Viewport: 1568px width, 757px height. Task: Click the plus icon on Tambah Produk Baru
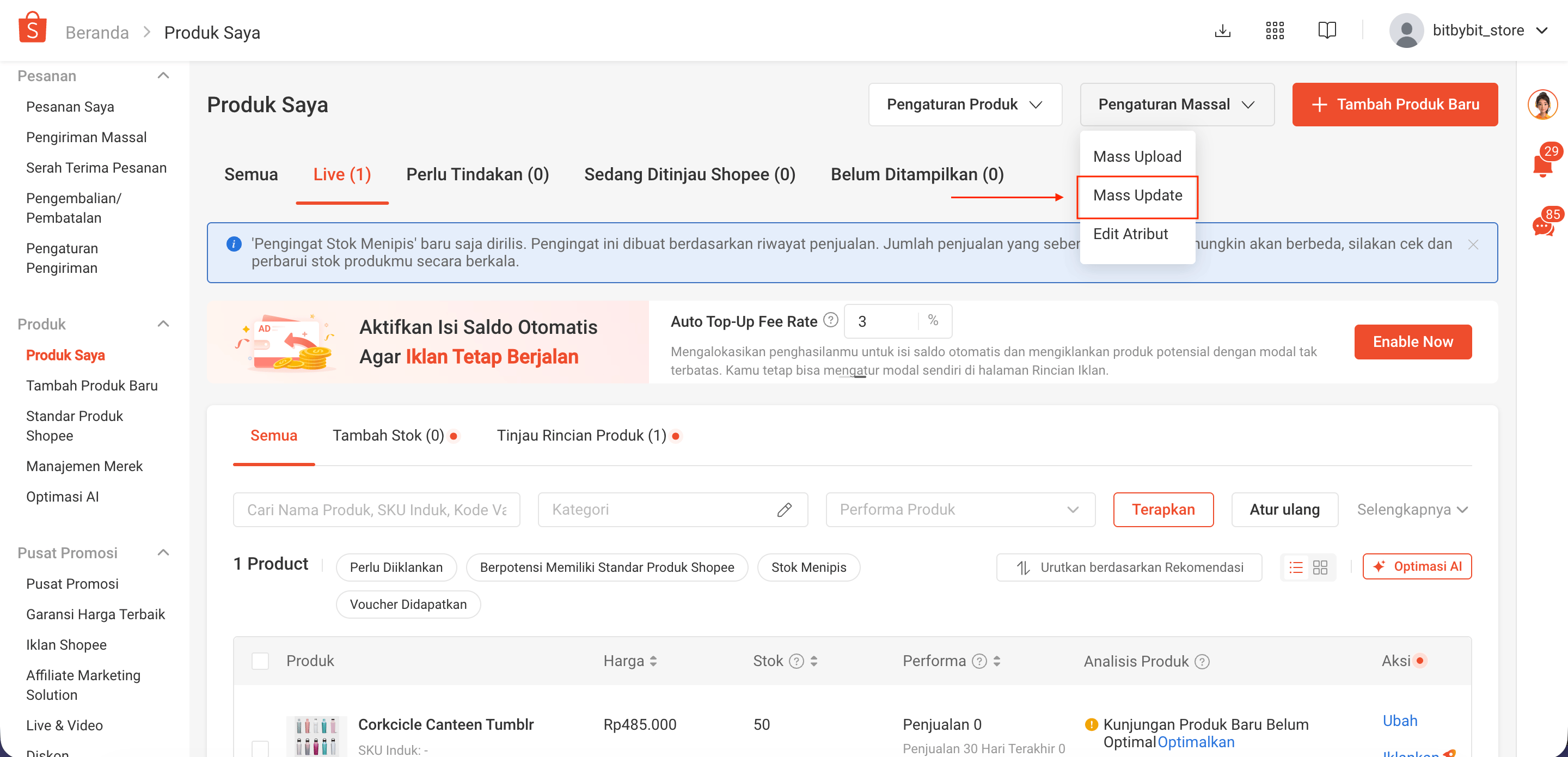(1319, 105)
